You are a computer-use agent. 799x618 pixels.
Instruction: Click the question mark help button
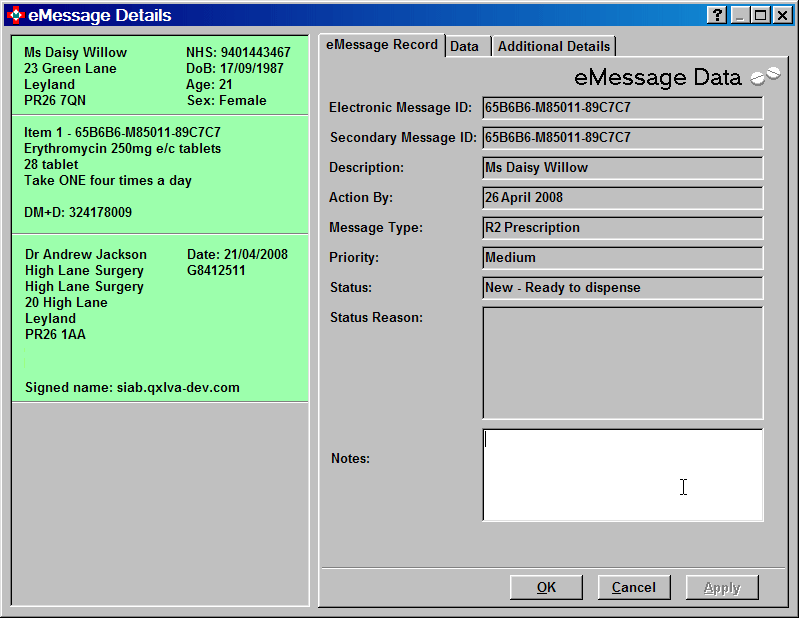click(717, 15)
